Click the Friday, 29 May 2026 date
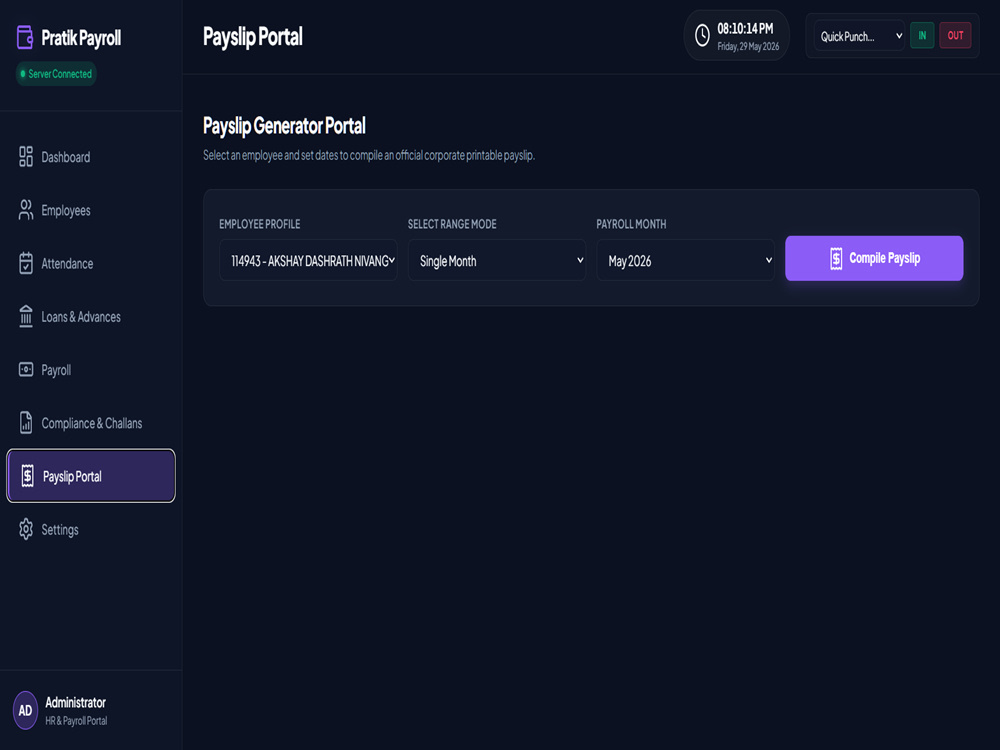This screenshot has height=750, width=1000. (x=748, y=47)
